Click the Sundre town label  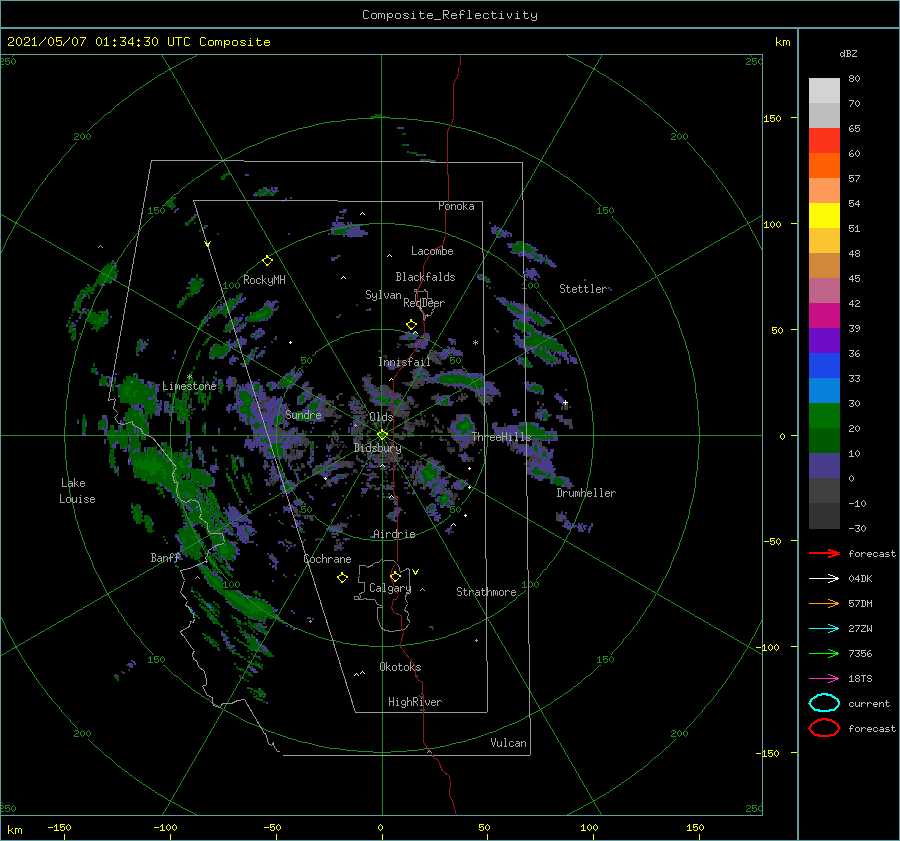pyautogui.click(x=303, y=414)
